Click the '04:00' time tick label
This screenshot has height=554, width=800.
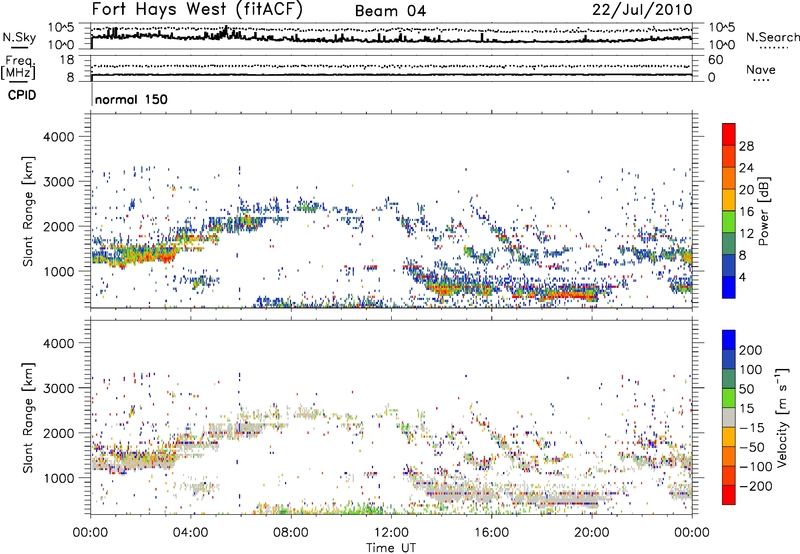coord(190,533)
